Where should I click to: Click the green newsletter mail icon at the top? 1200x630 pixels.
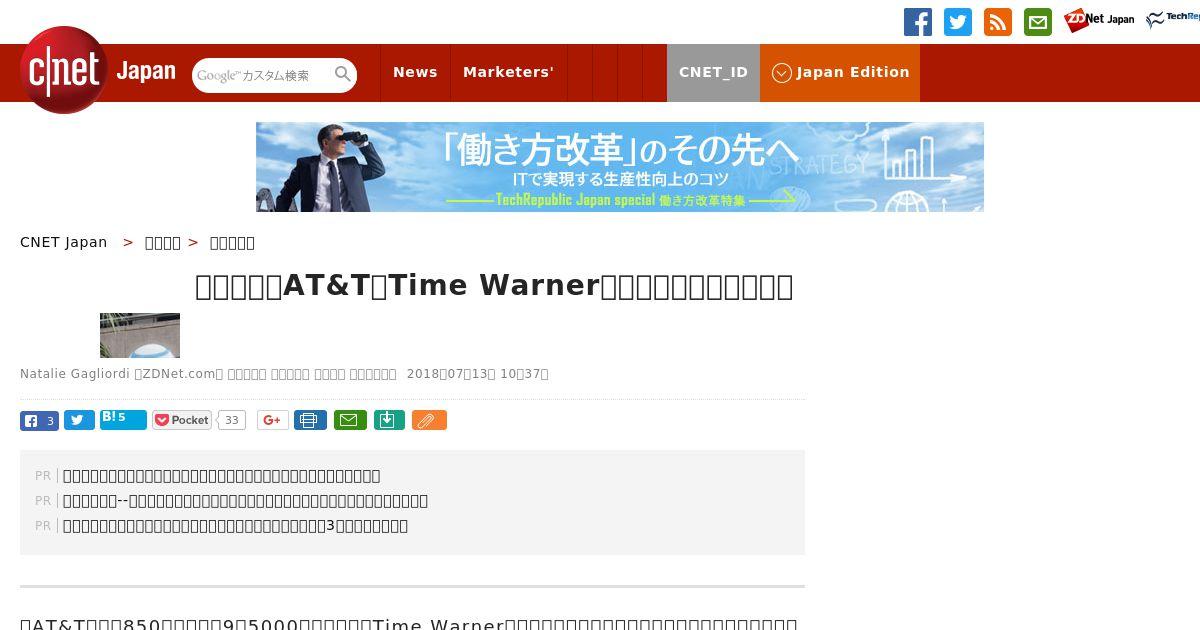(1038, 22)
